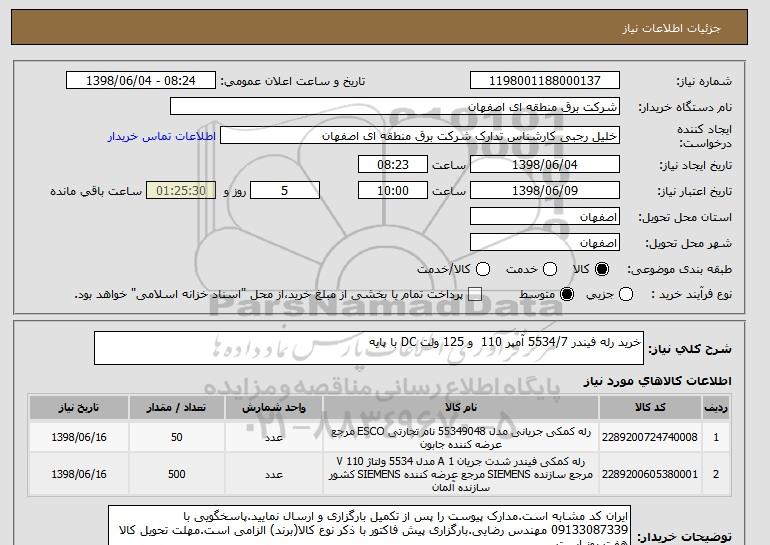The image size is (770, 545).
Task: Open the buyer contact information link
Action: 162,136
